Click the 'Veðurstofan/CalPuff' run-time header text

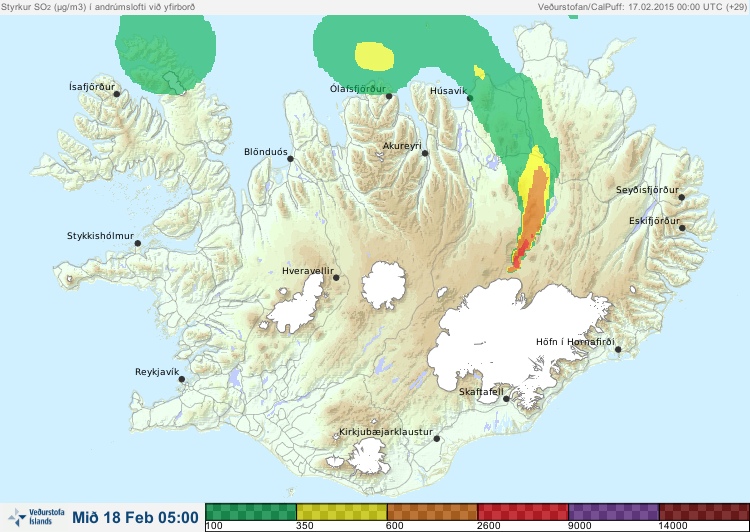pos(643,7)
